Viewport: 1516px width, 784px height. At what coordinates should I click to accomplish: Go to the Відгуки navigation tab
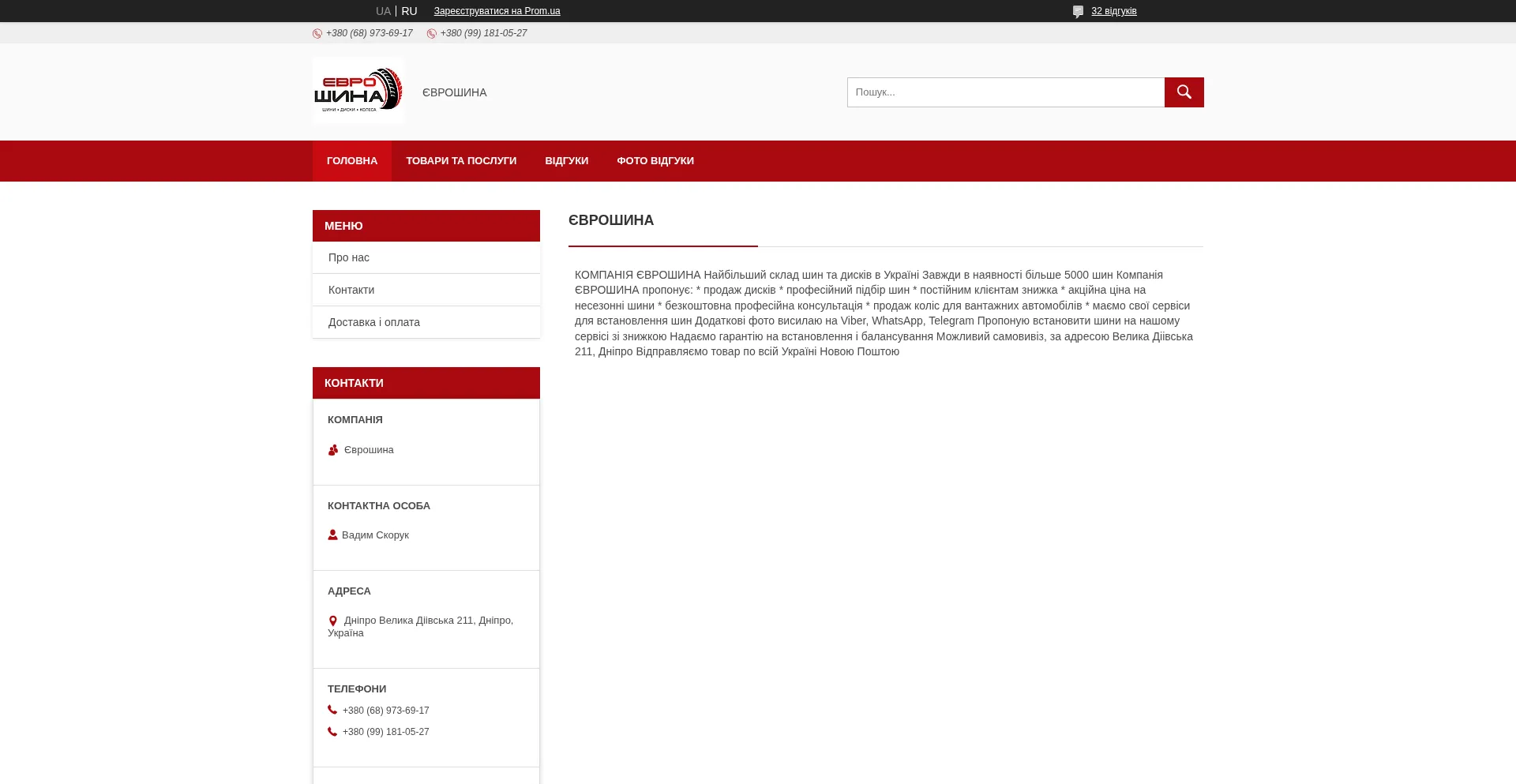coord(566,161)
